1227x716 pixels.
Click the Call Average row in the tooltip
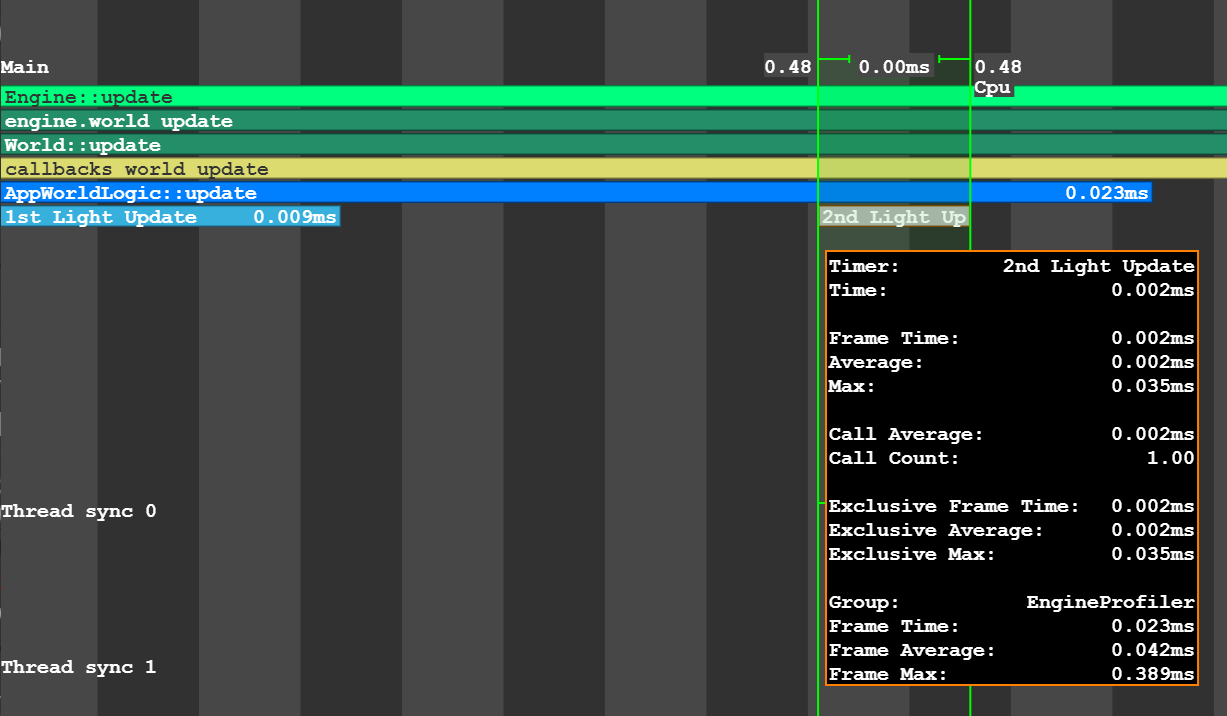tap(1011, 434)
